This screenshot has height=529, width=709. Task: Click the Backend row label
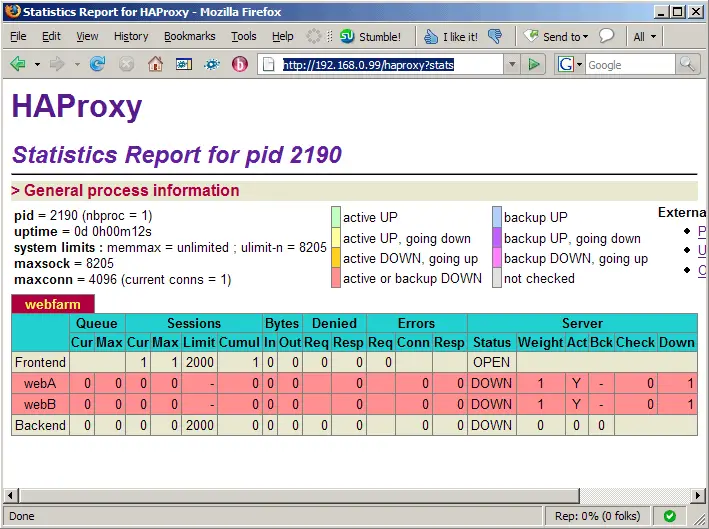tap(40, 425)
